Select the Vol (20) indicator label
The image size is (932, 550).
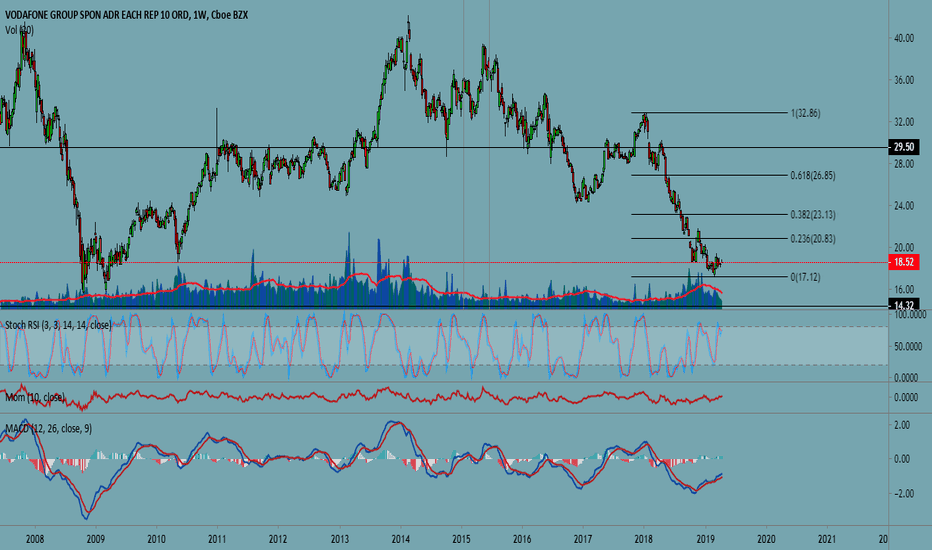pyautogui.click(x=19, y=30)
